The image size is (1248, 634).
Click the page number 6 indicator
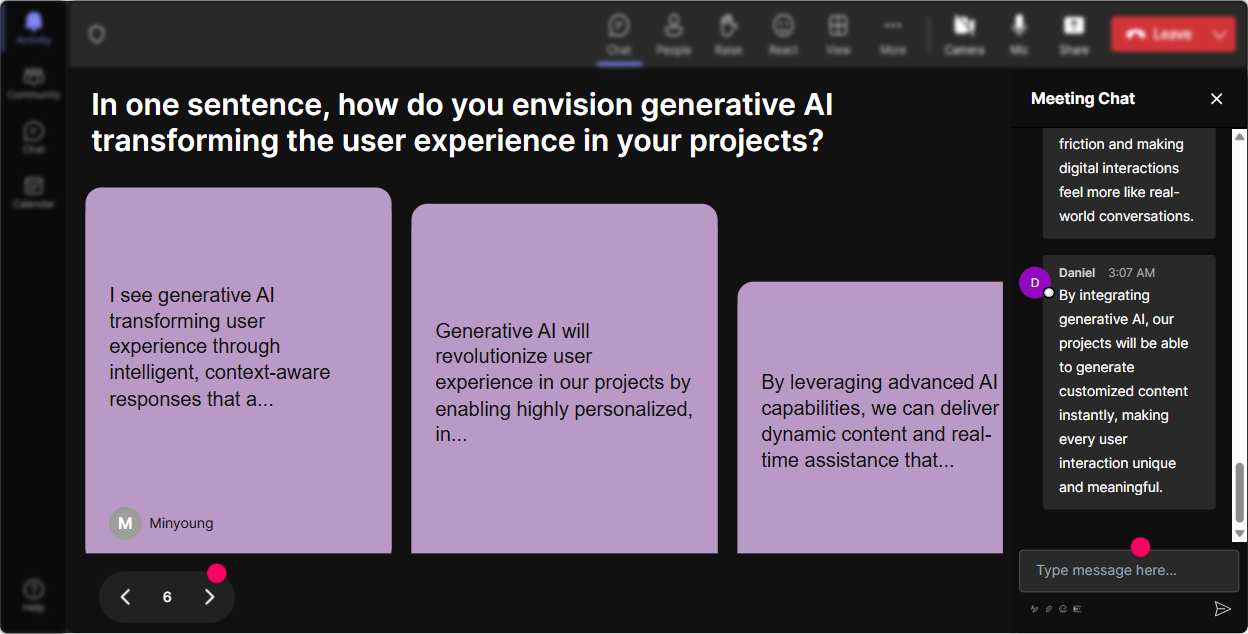coord(167,597)
